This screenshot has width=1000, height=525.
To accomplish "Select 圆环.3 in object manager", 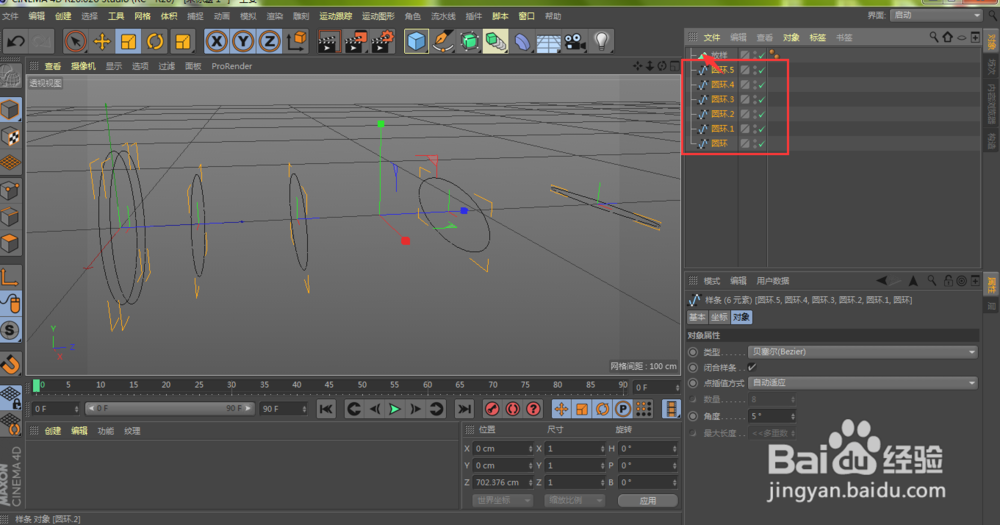I will point(722,100).
